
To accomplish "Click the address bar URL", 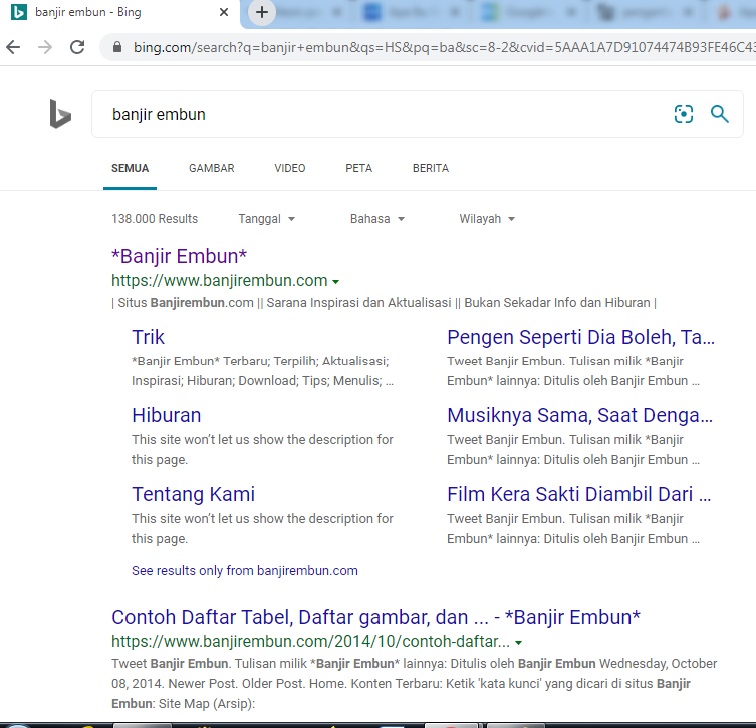I will [444, 47].
